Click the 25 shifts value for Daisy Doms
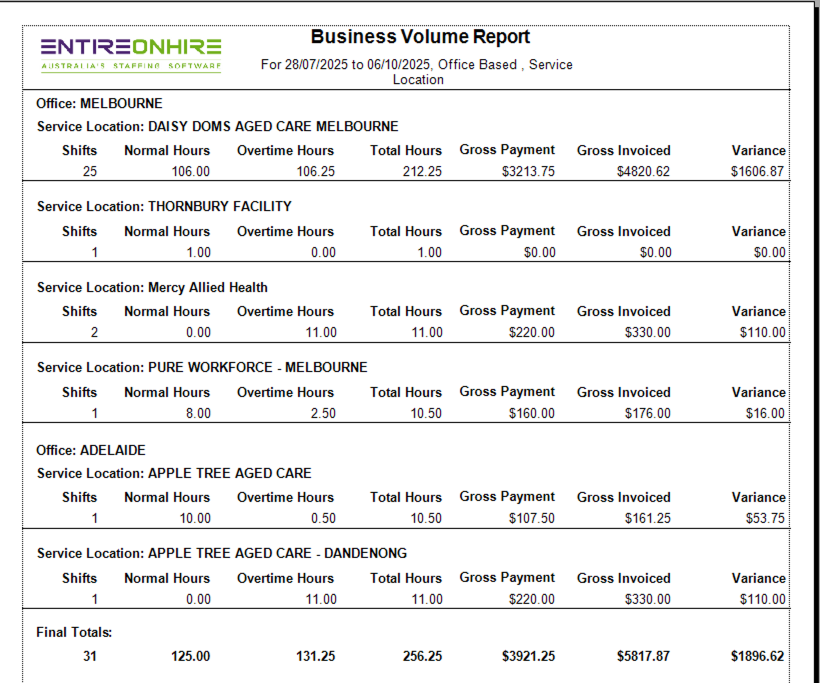820x683 pixels. point(90,171)
